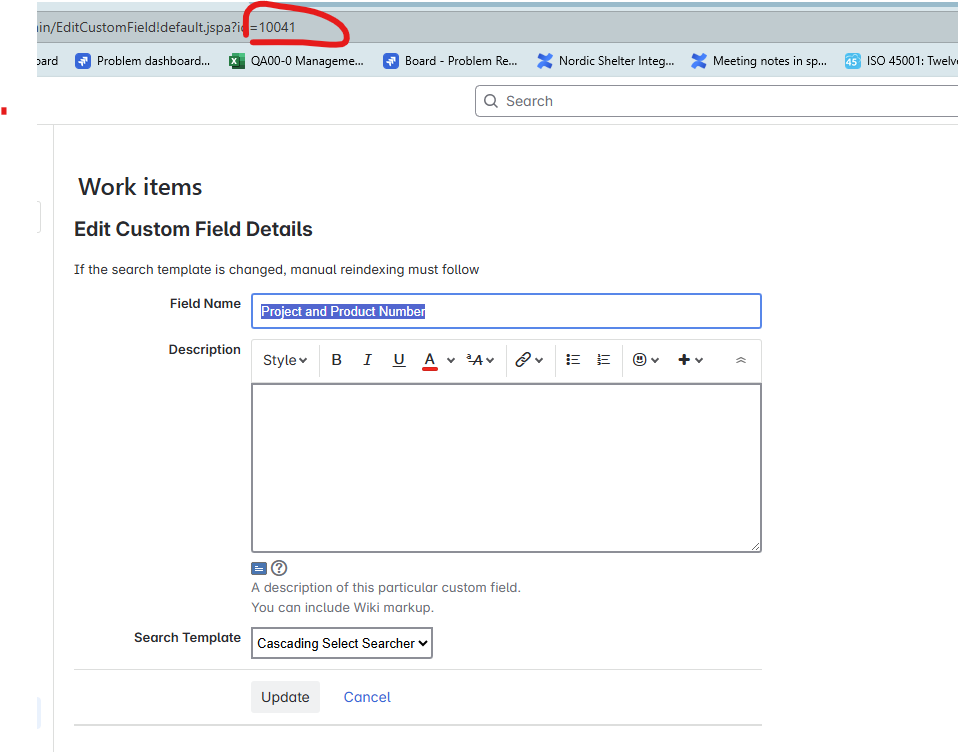Click the magnifier icon in search box
This screenshot has height=752, width=958.
coord(491,101)
